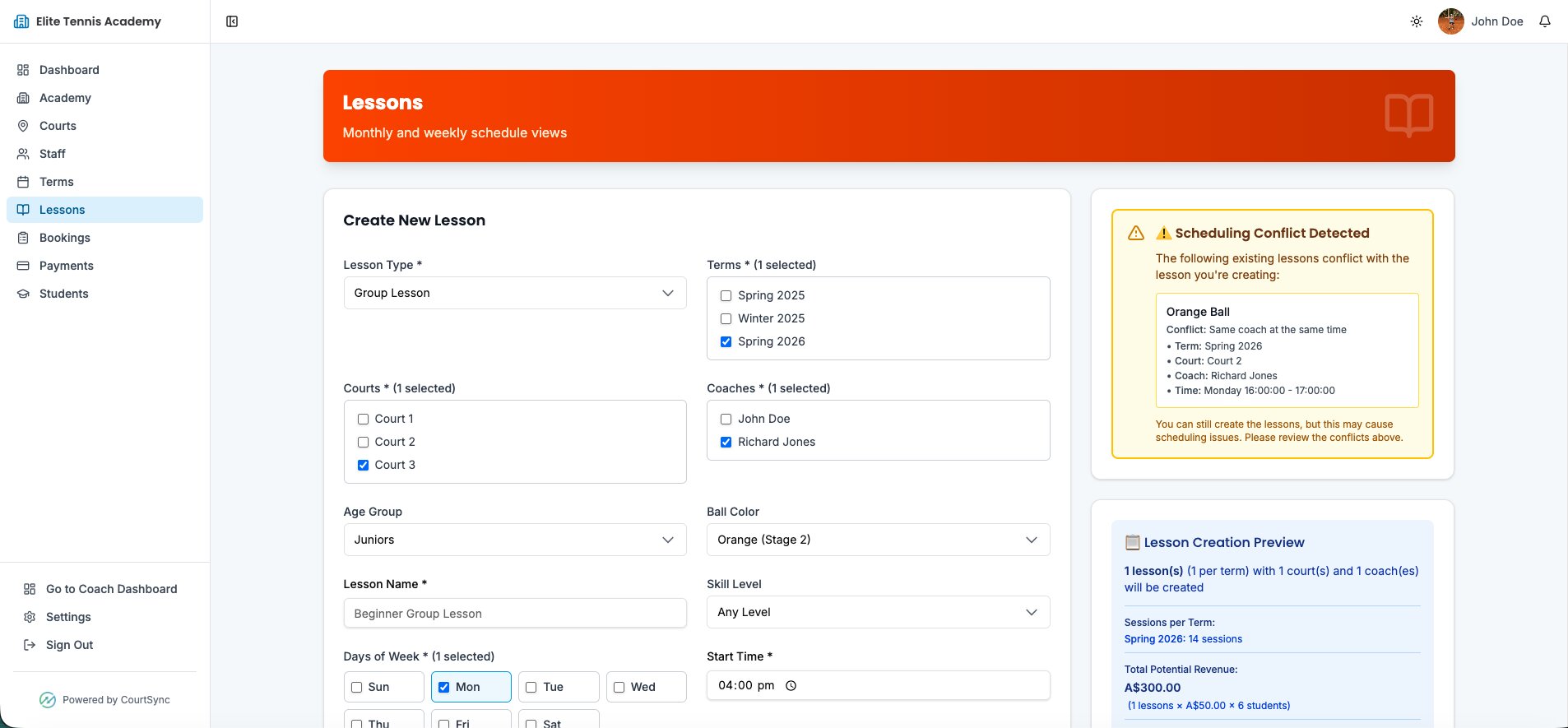
Task: Click the Powered by CourtSync link
Action: click(105, 700)
